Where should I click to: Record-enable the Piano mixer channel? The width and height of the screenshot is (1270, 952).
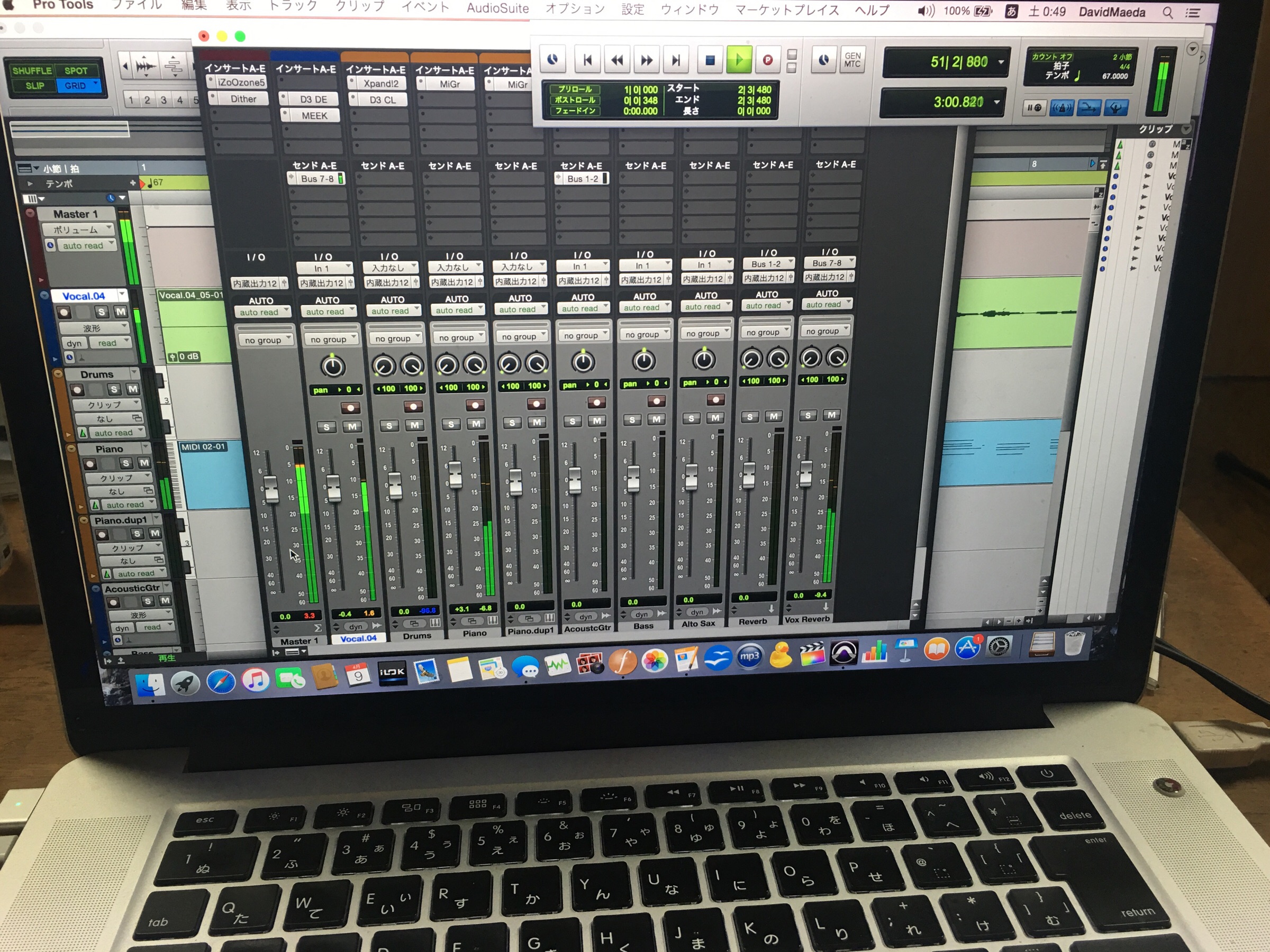pyautogui.click(x=475, y=405)
